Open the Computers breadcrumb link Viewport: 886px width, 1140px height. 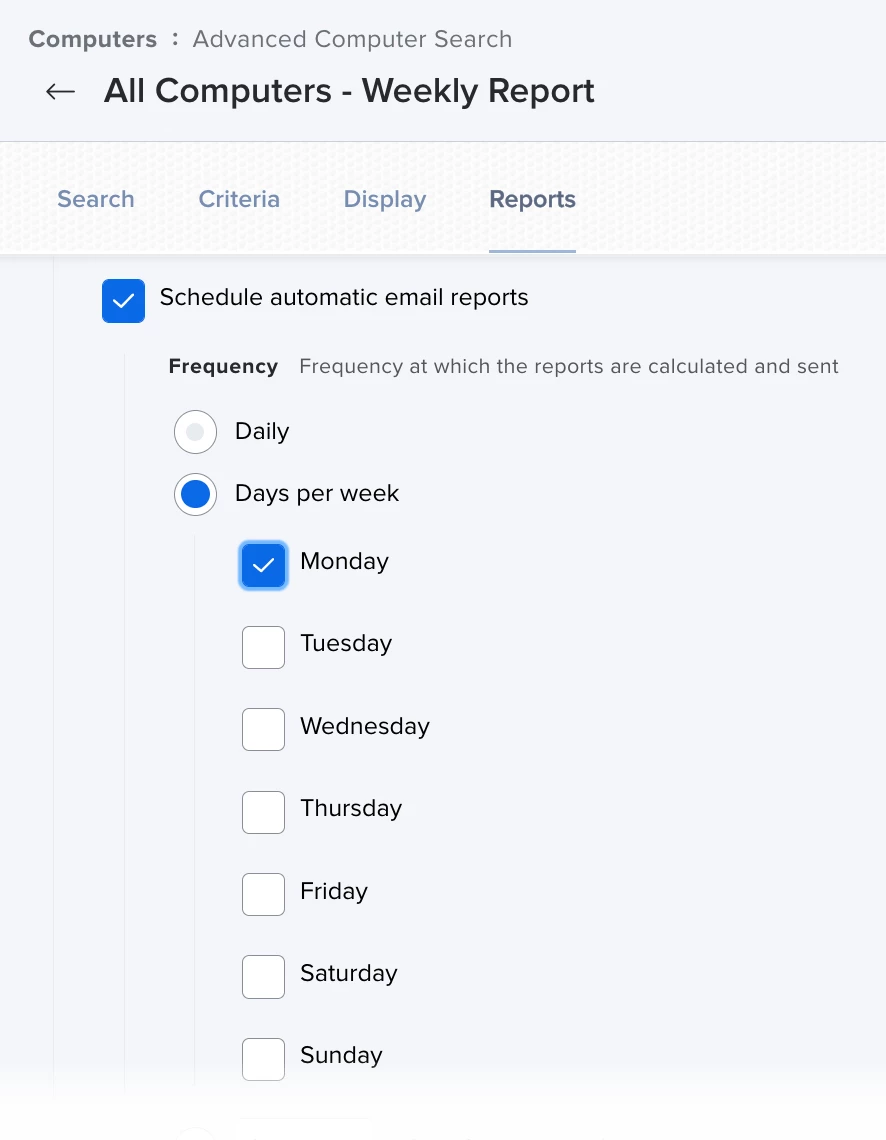(x=92, y=39)
